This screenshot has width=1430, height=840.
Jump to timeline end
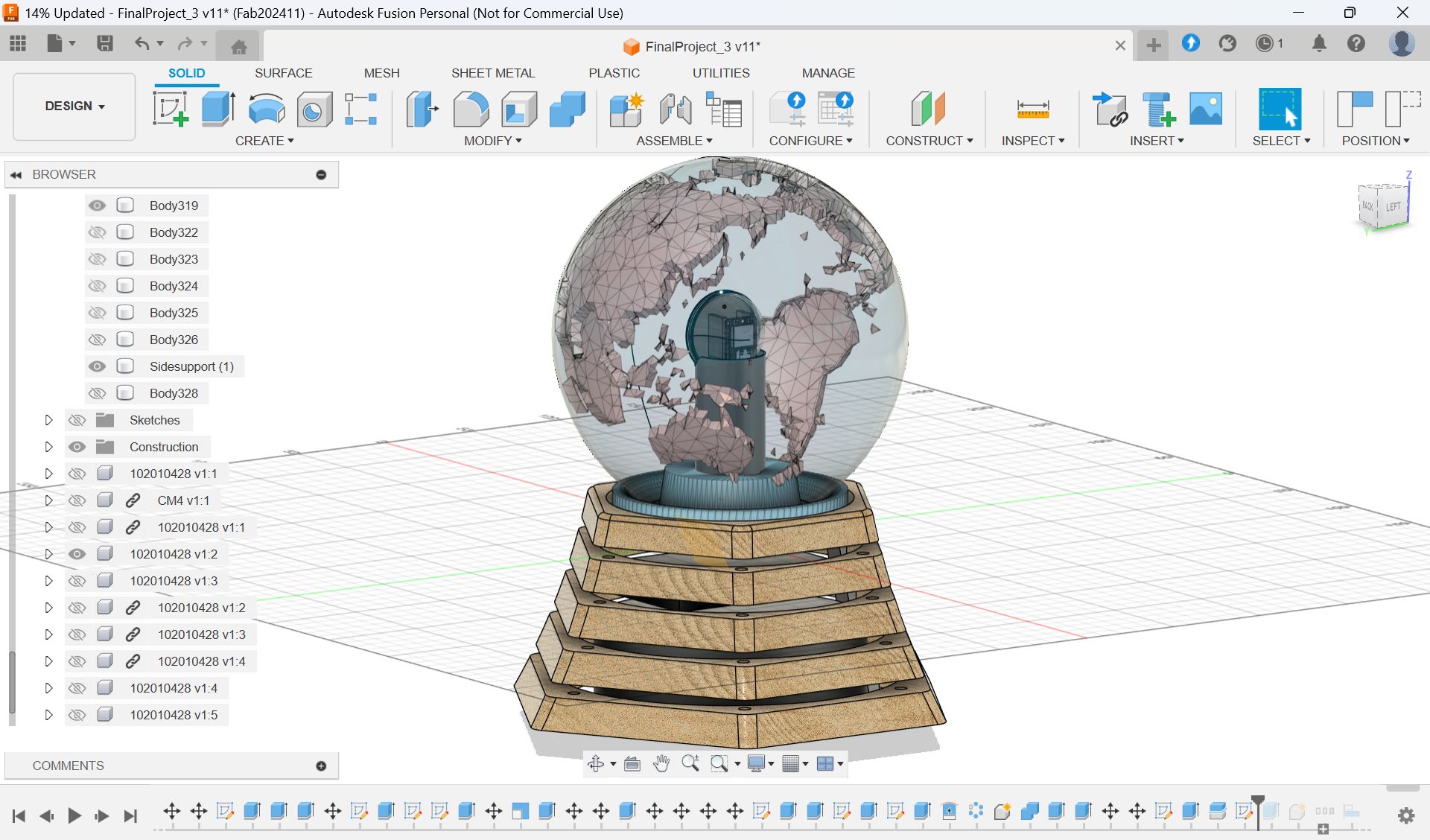130,816
